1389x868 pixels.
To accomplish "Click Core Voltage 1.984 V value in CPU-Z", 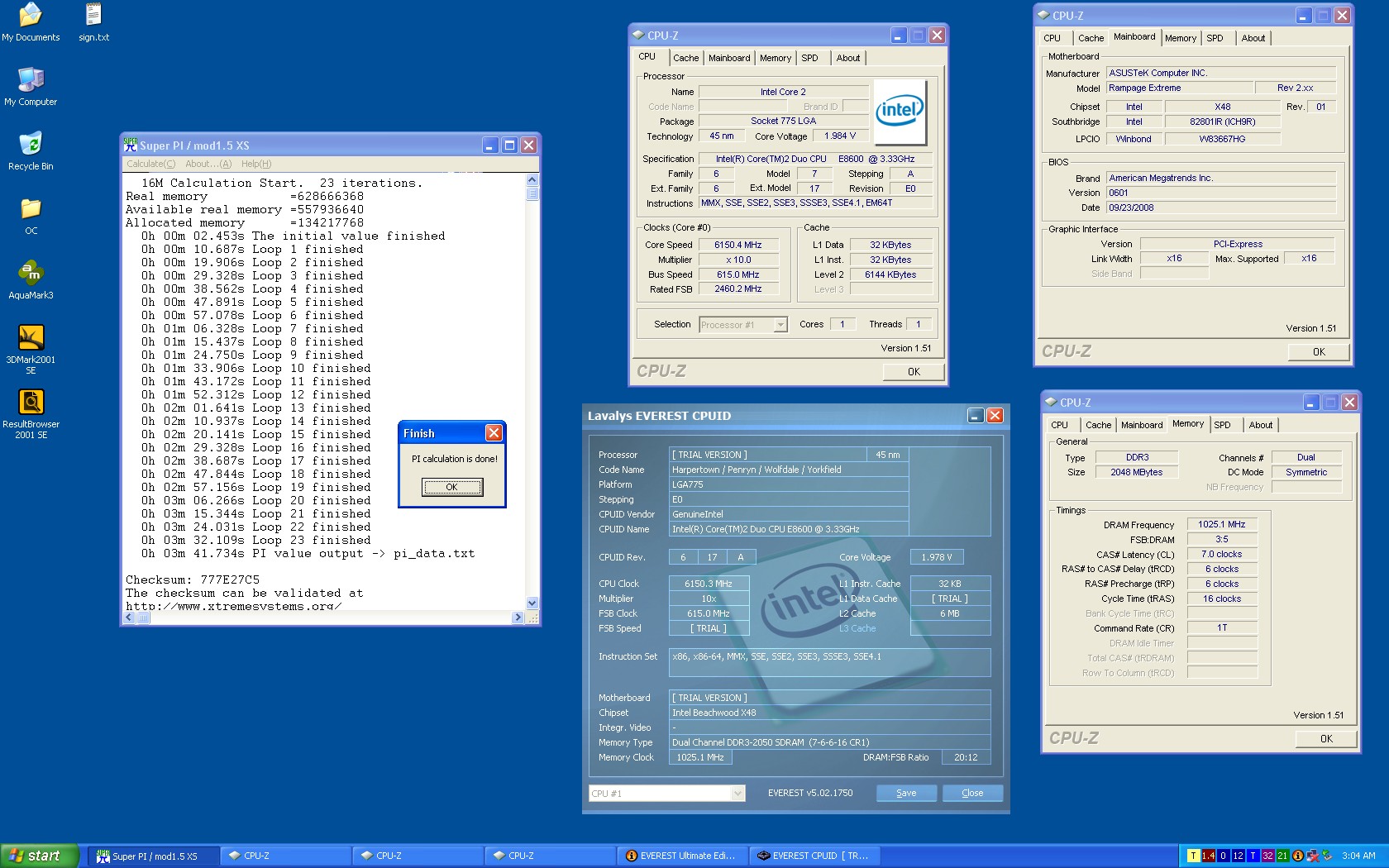I will click(x=839, y=136).
